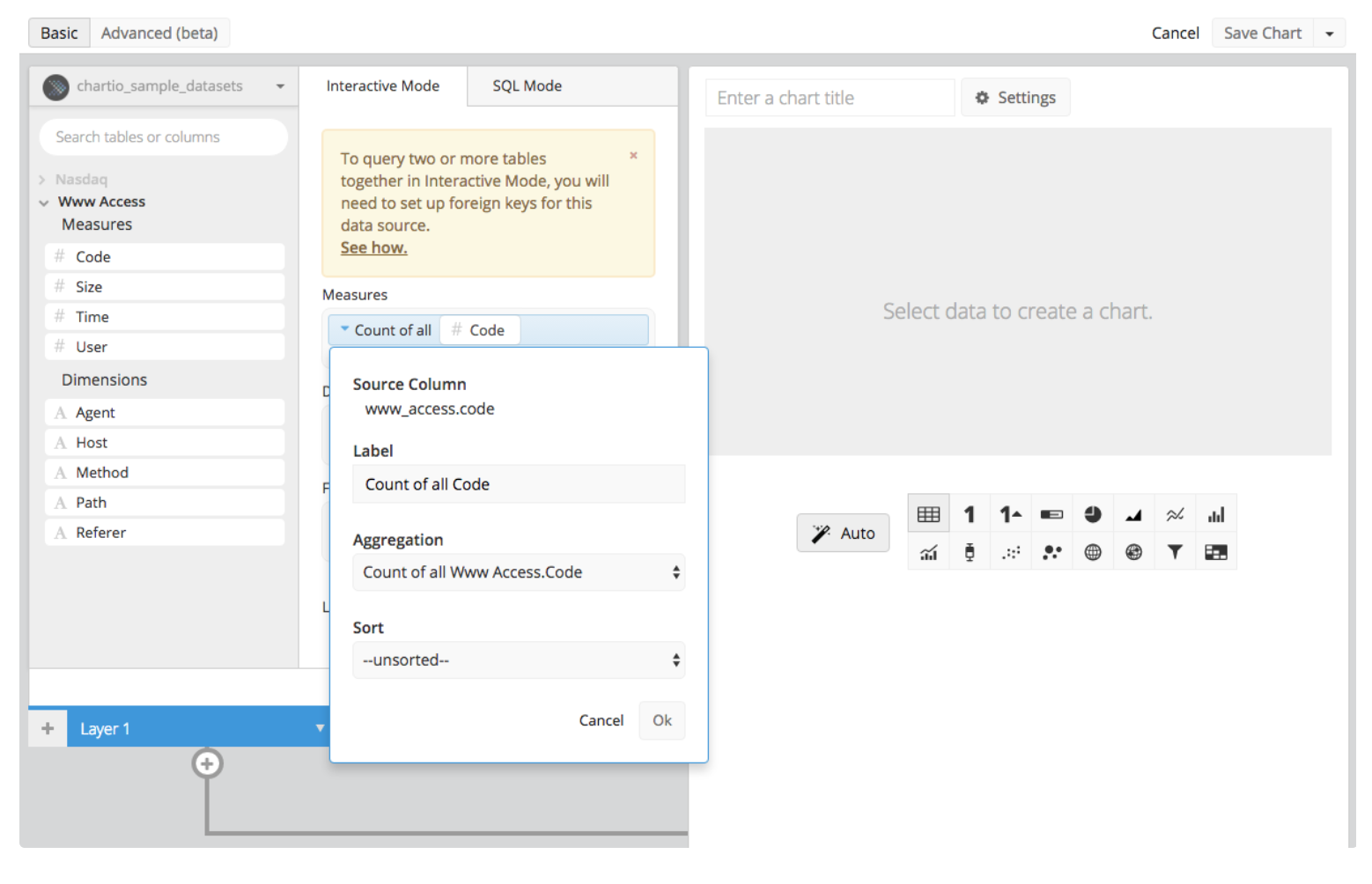Switch to the SQL Mode tab
The width and height of the screenshot is (1372, 884).
coord(527,86)
